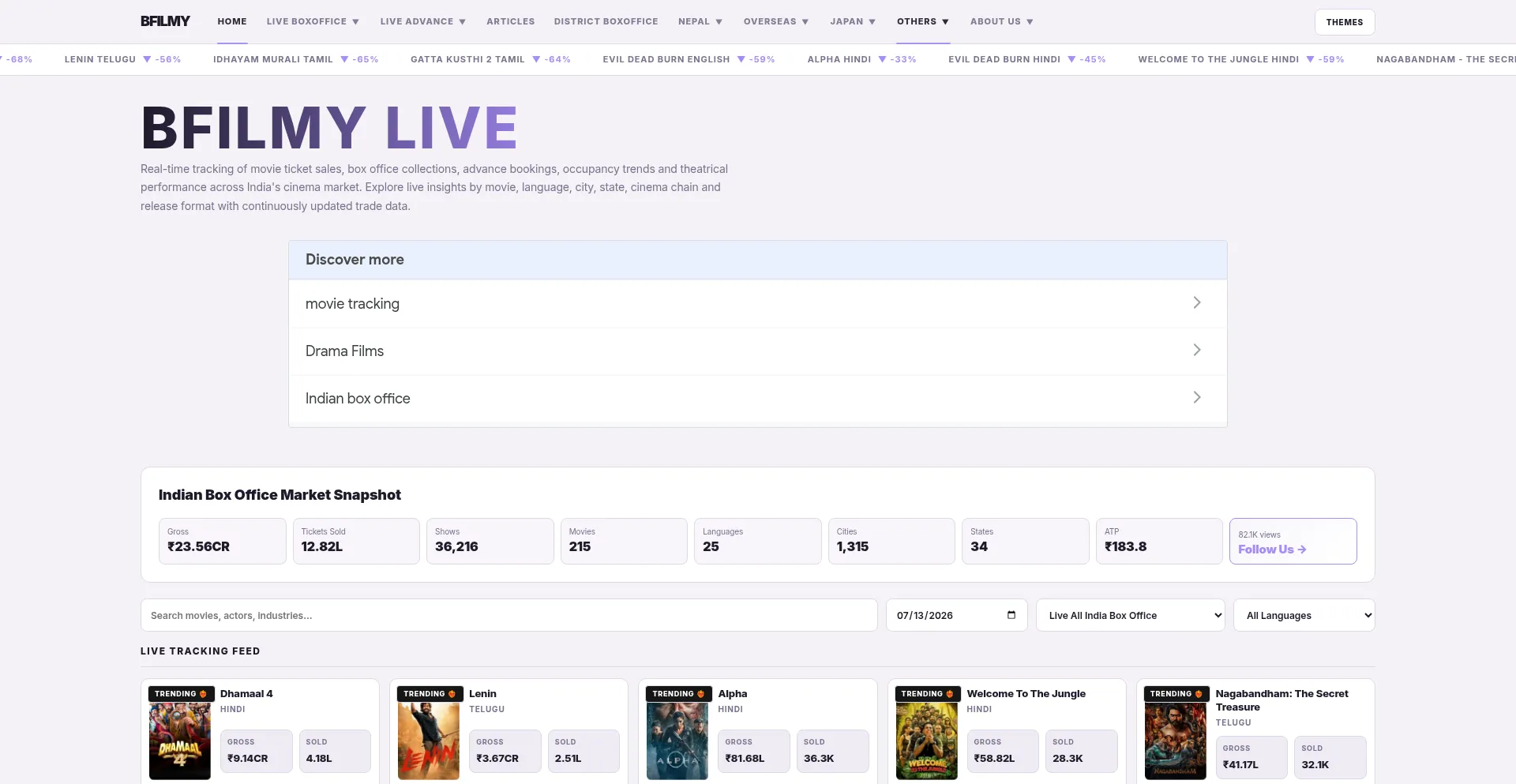Click Alpha gross ₹81.68L value
1516x784 pixels.
[745, 758]
